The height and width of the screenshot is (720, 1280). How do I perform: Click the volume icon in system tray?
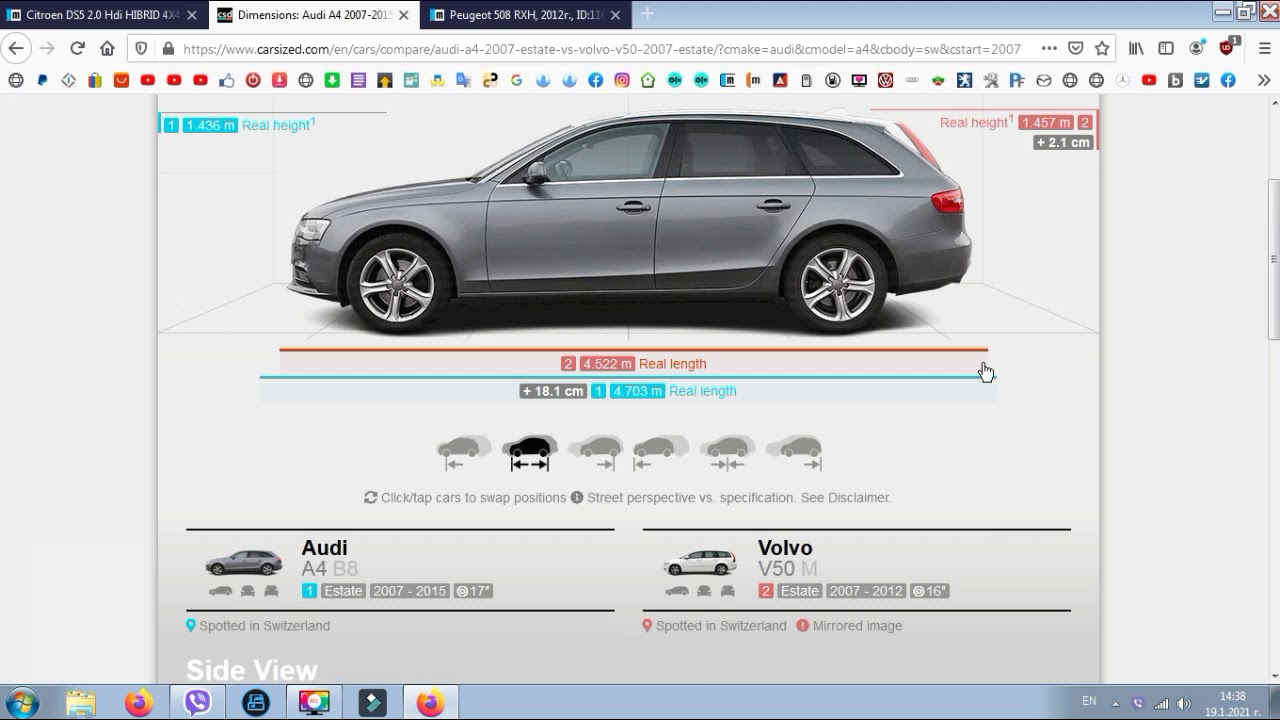coord(1184,703)
